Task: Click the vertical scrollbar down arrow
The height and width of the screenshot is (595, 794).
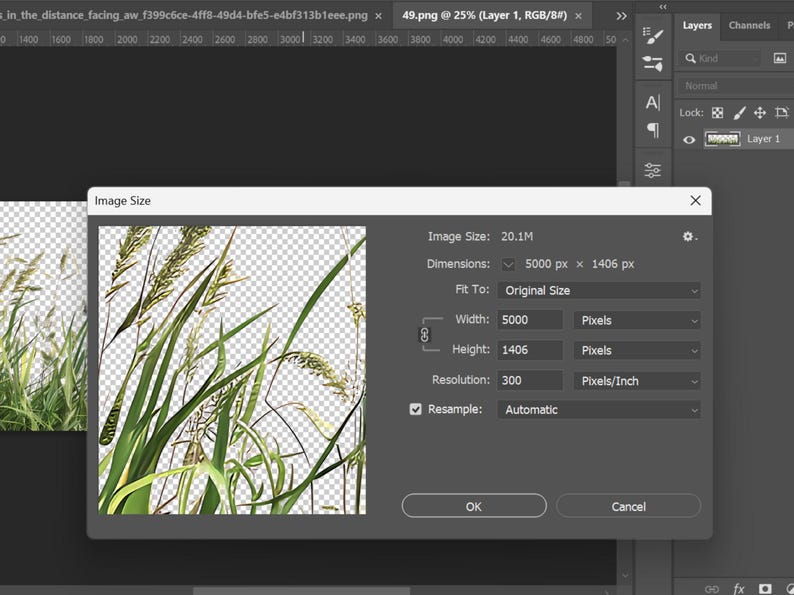Action: click(x=625, y=576)
